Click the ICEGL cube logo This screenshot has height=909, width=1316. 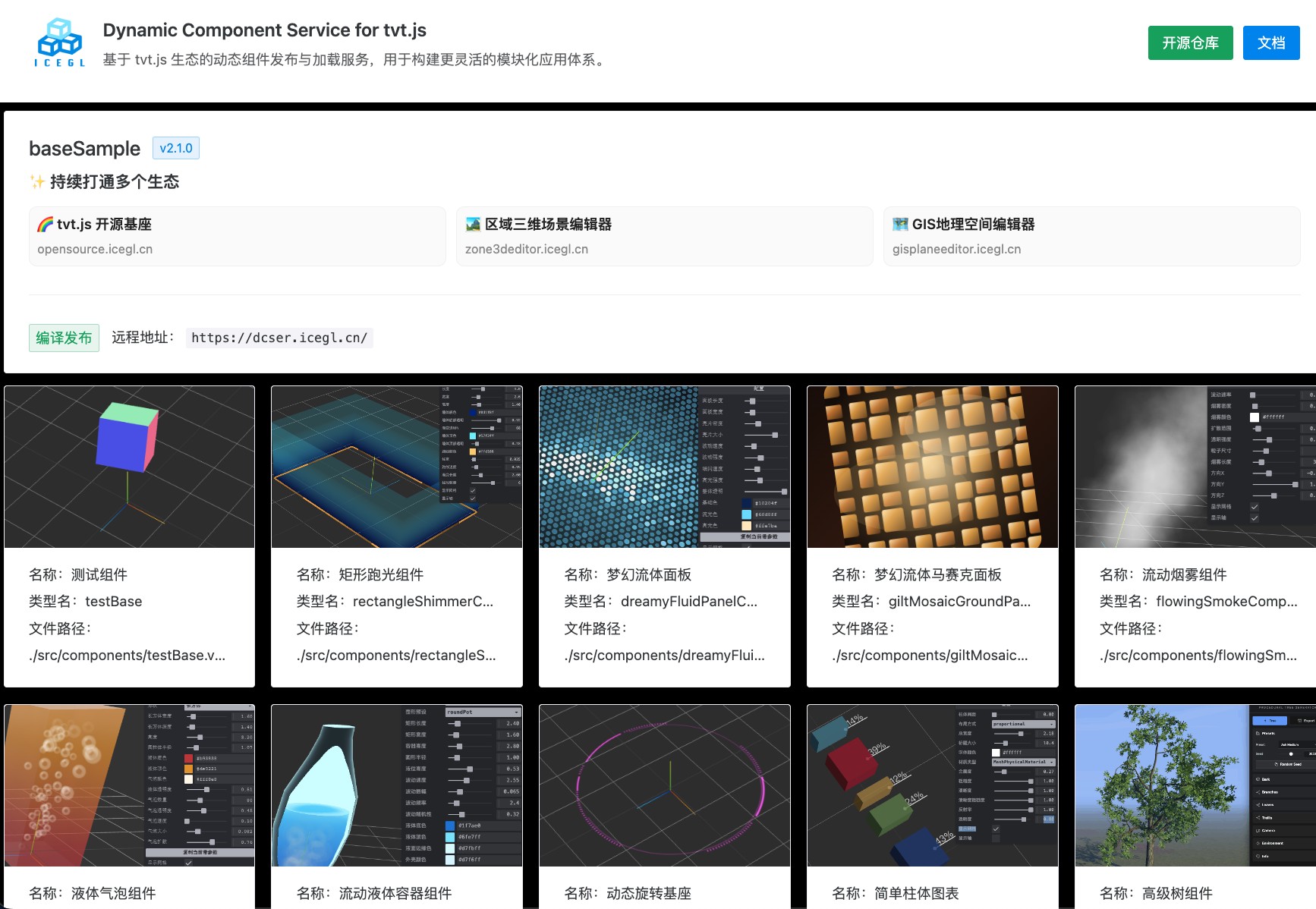point(60,42)
